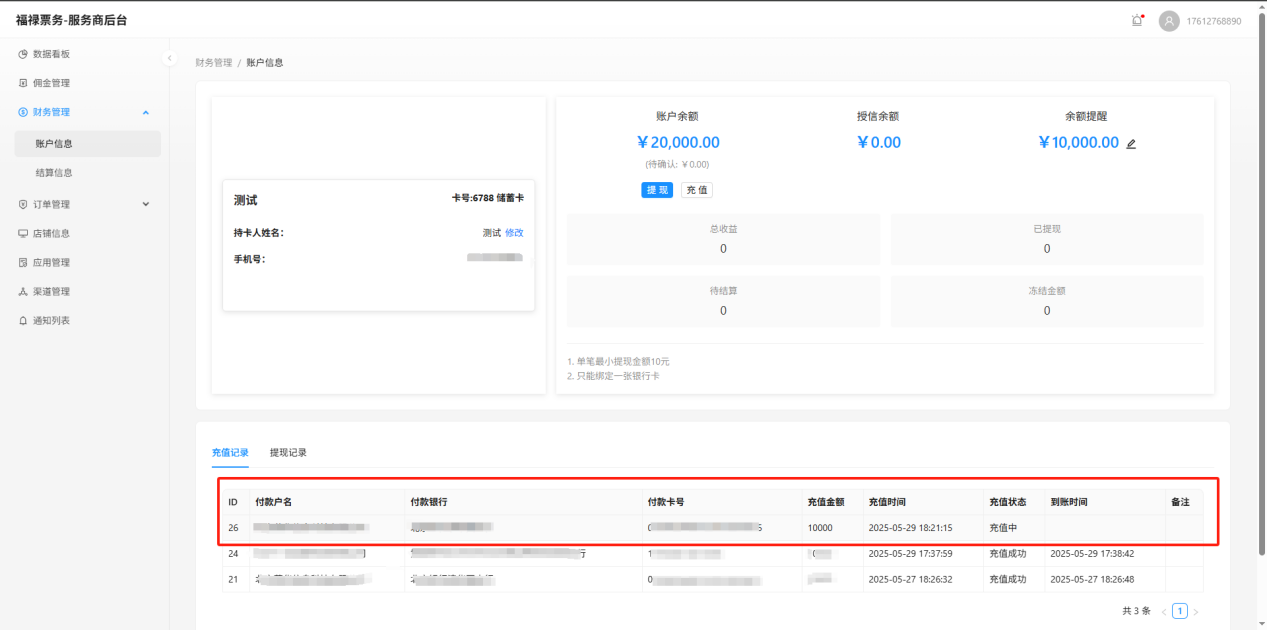This screenshot has height=630, width=1267.
Task: Open 渠道管理 in sidebar
Action: (51, 291)
